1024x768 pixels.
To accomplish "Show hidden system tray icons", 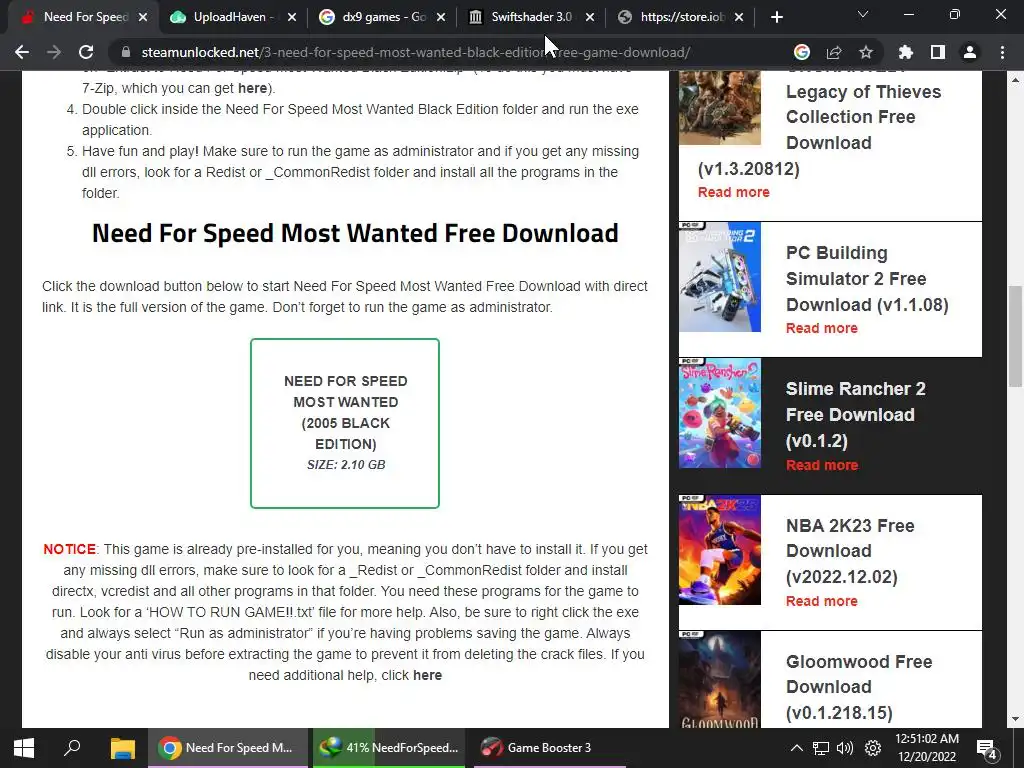I will (x=797, y=748).
